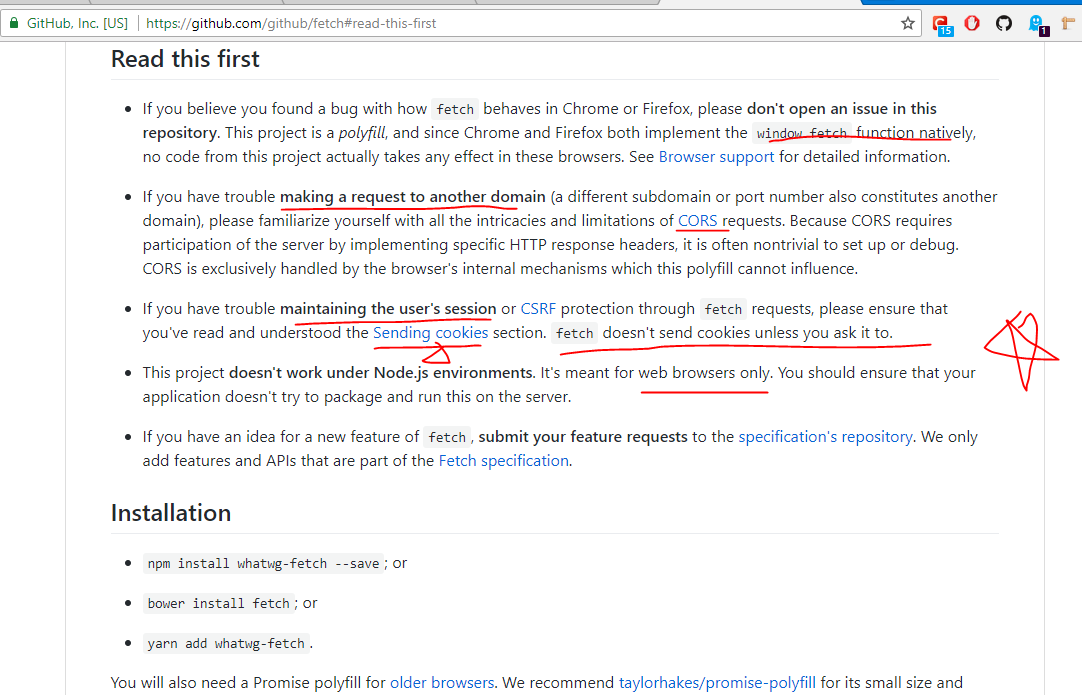Click the Installation heading
This screenshot has height=695, width=1082.
170,513
